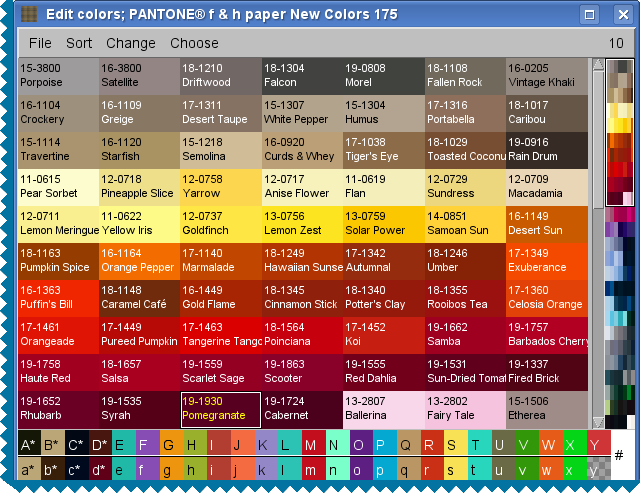The width and height of the screenshot is (640, 493).
Task: Click the number 10 in menu bar
Action: pyautogui.click(x=616, y=43)
